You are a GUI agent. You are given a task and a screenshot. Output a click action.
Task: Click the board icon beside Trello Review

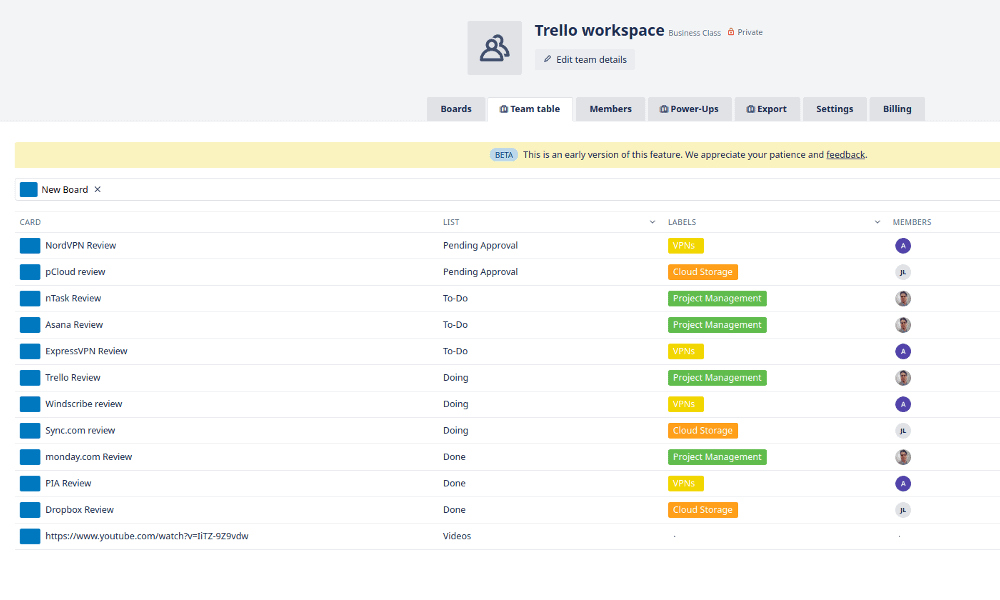[x=30, y=378]
